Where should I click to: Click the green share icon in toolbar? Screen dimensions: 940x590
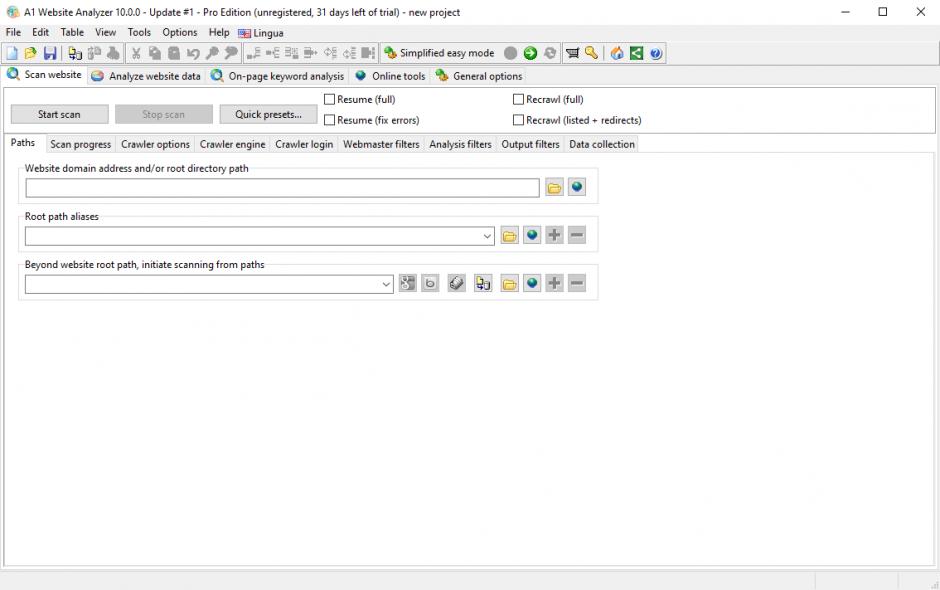click(x=636, y=53)
